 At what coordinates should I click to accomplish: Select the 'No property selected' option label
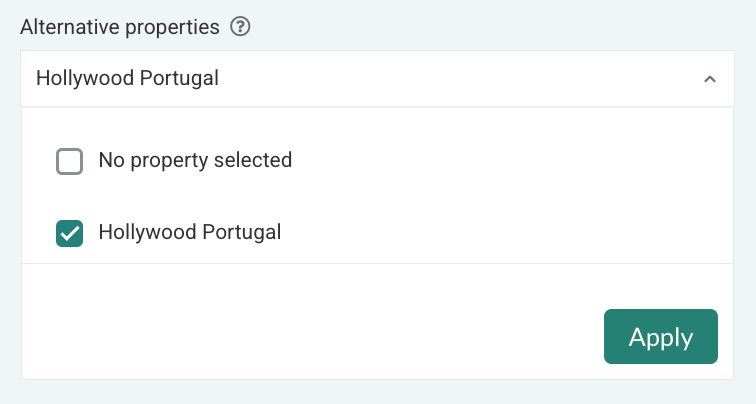click(195, 160)
